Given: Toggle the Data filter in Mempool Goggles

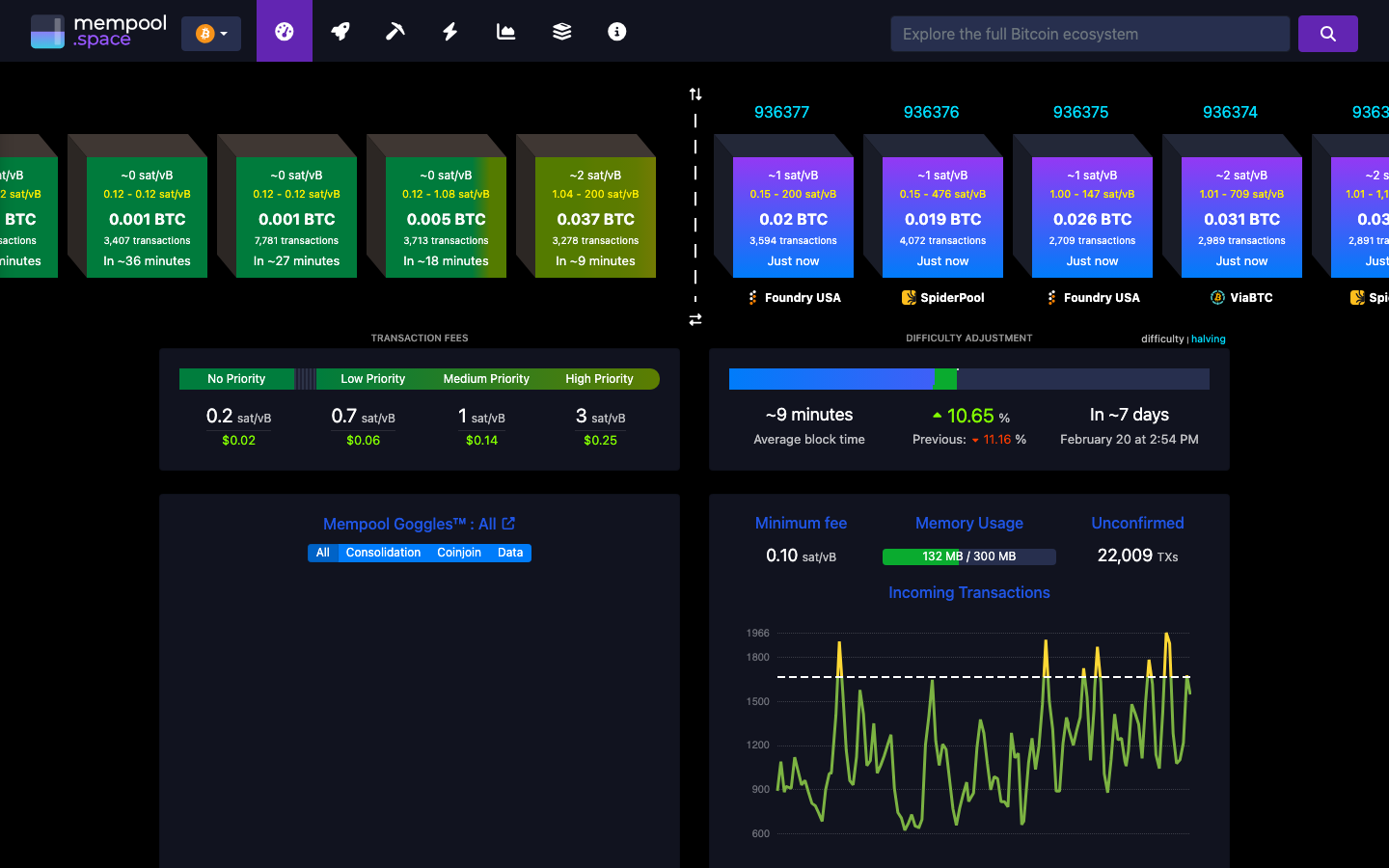Looking at the screenshot, I should (x=510, y=553).
